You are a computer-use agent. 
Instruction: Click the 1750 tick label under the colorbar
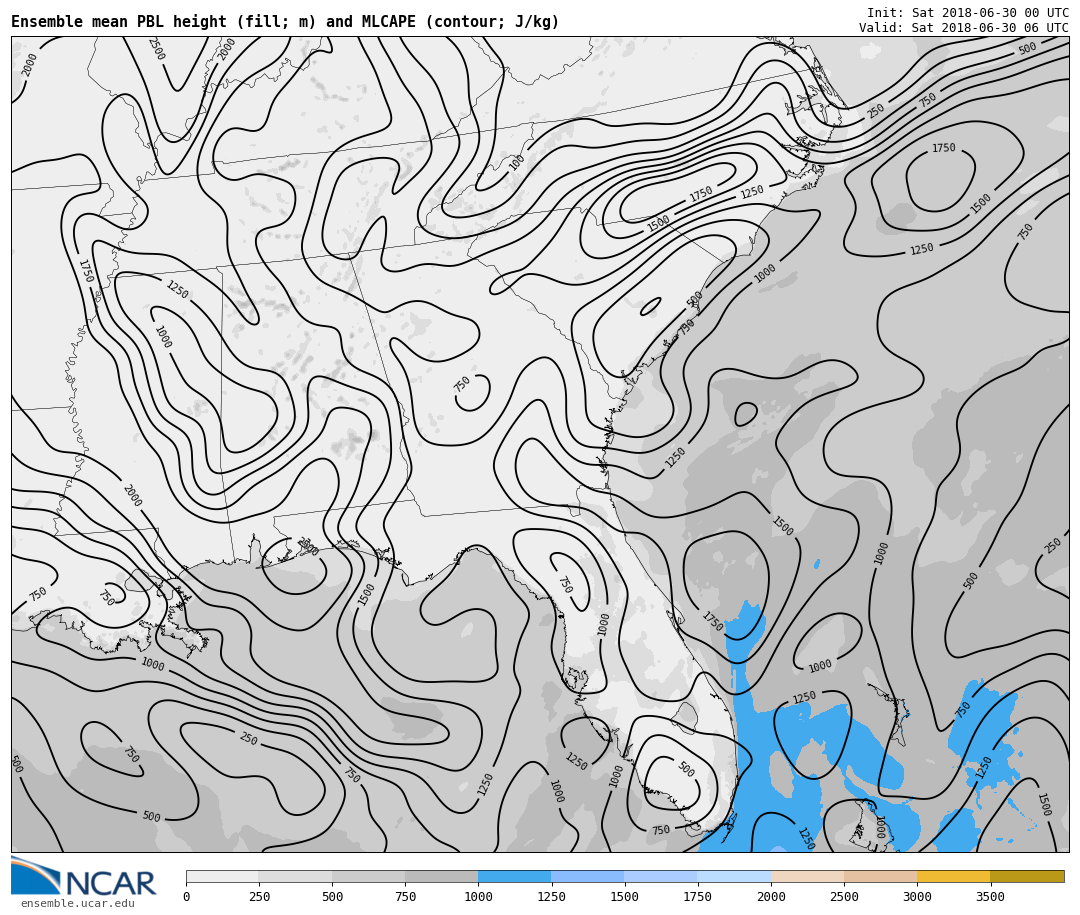(x=698, y=896)
